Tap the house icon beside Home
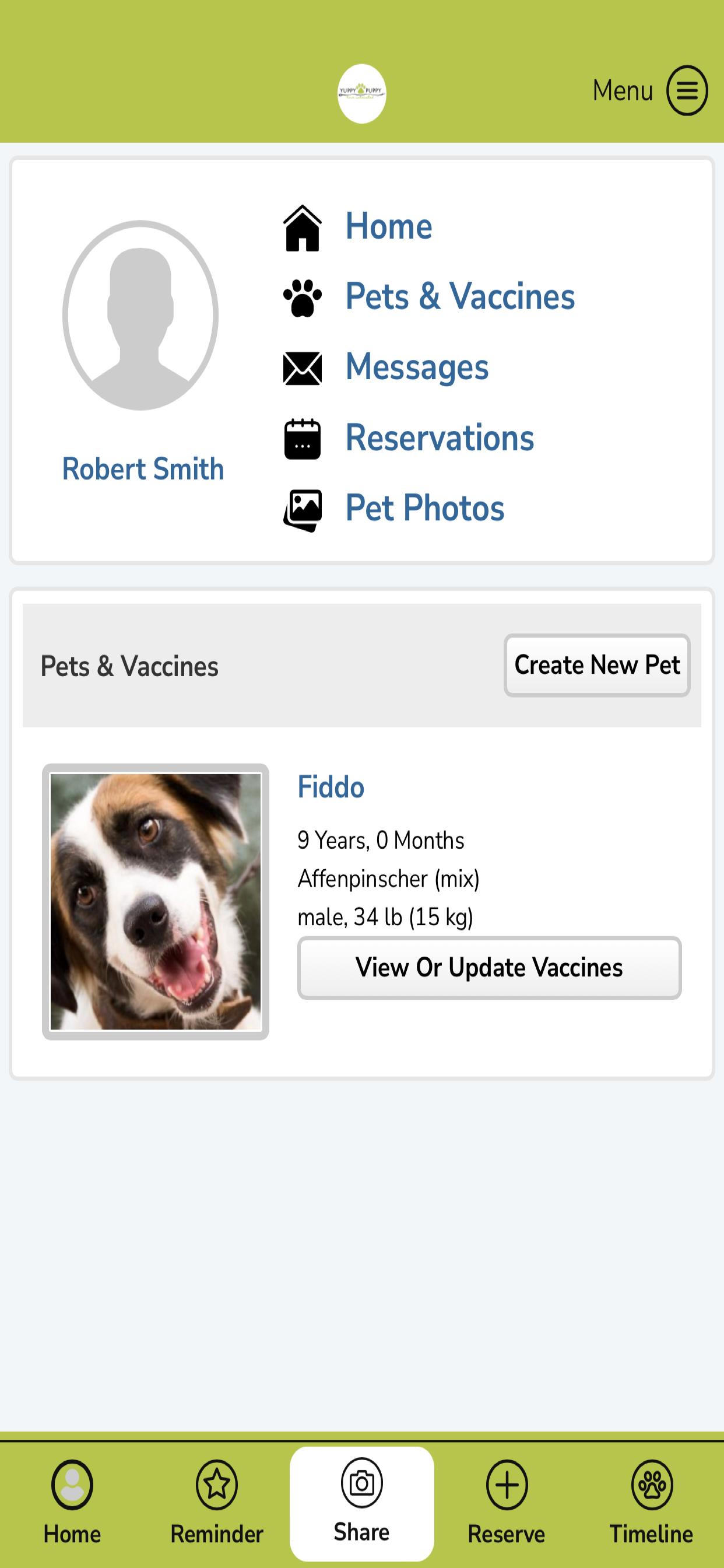The height and width of the screenshot is (1568, 724). coord(303,228)
